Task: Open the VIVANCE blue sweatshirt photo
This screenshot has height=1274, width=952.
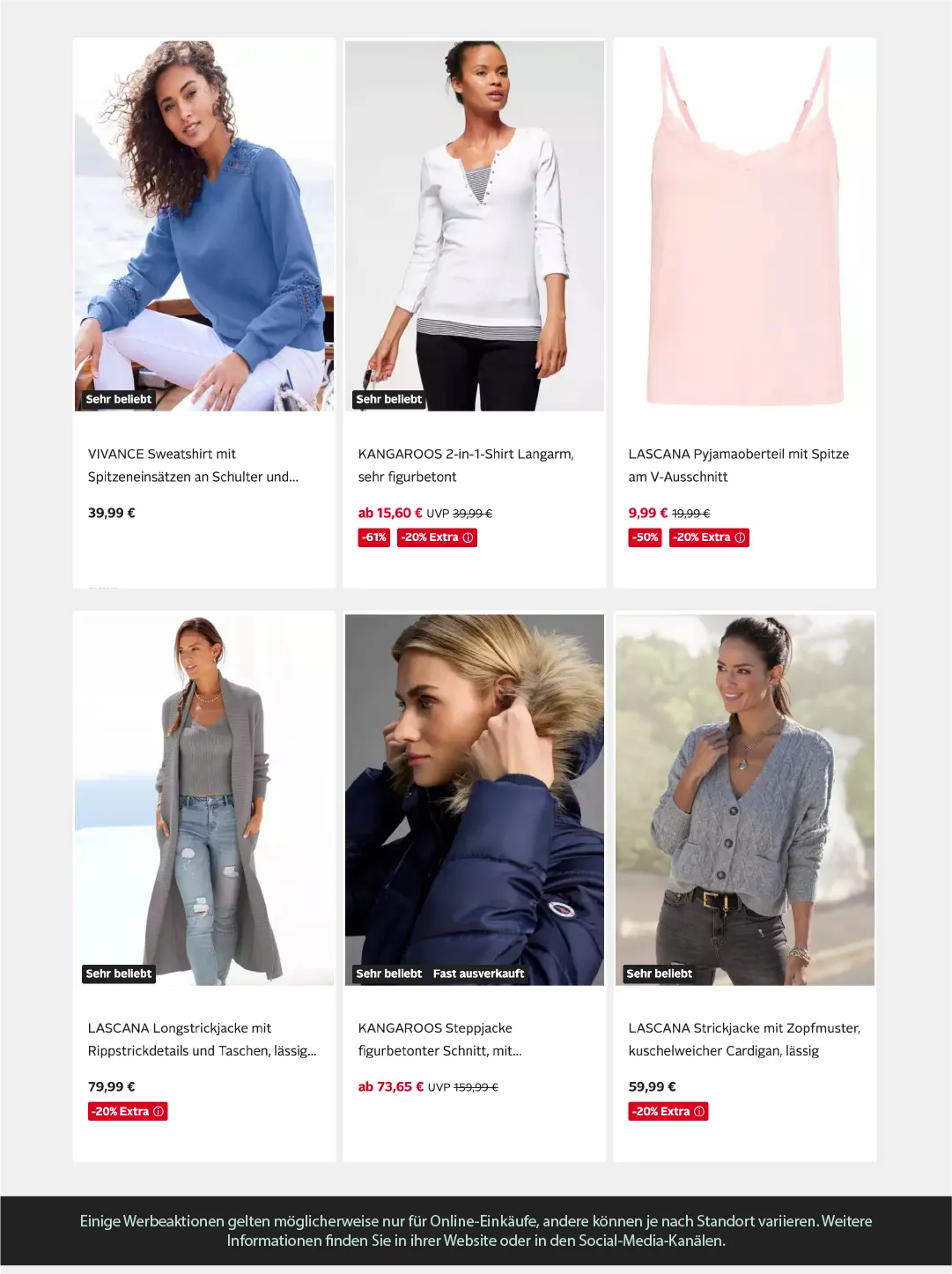Action: (204, 226)
